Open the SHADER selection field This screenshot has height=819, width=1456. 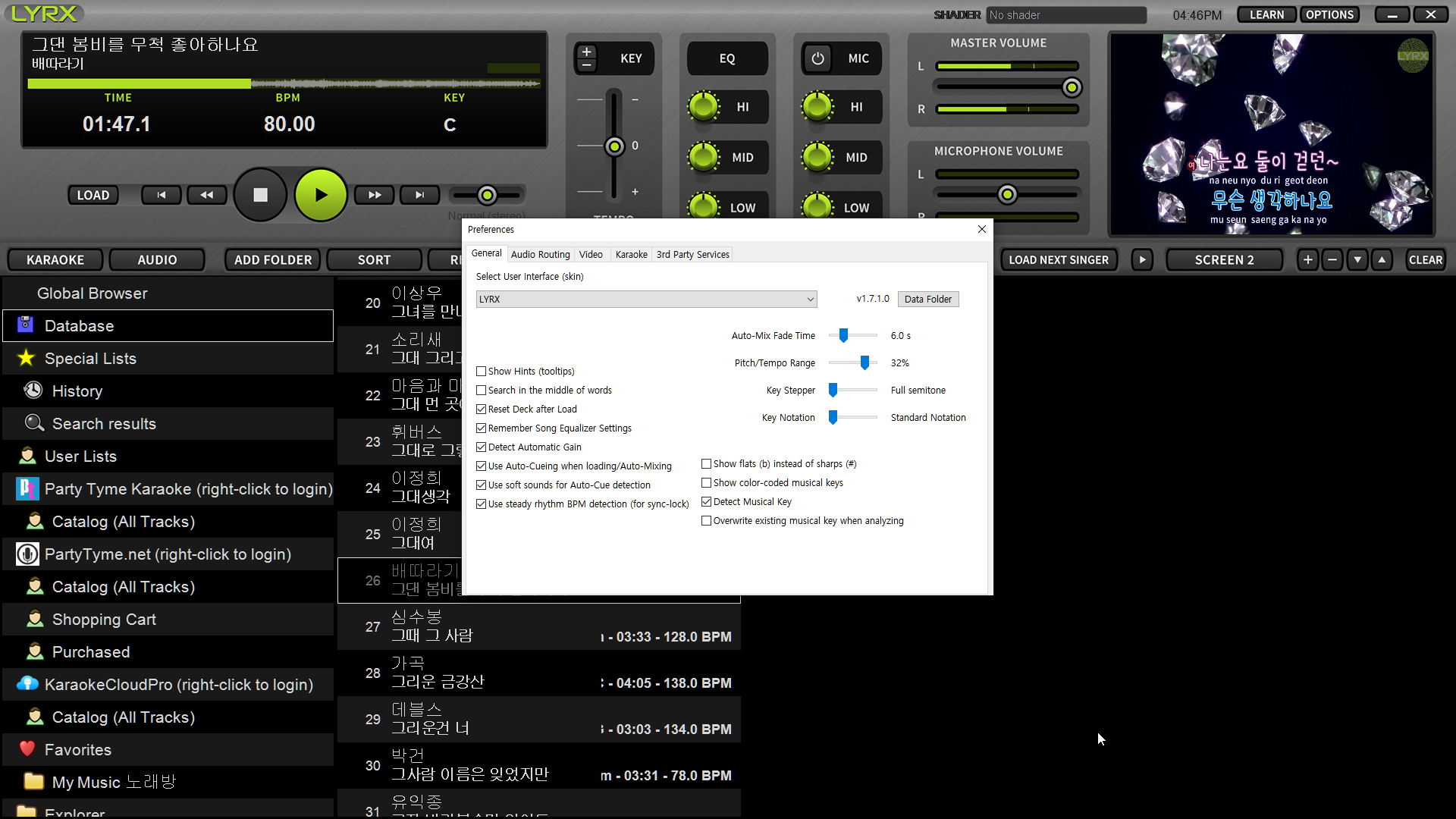click(1066, 15)
